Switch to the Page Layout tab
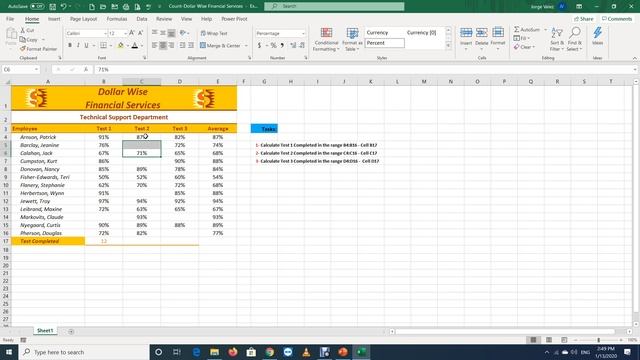This screenshot has width=640, height=360. 83,19
